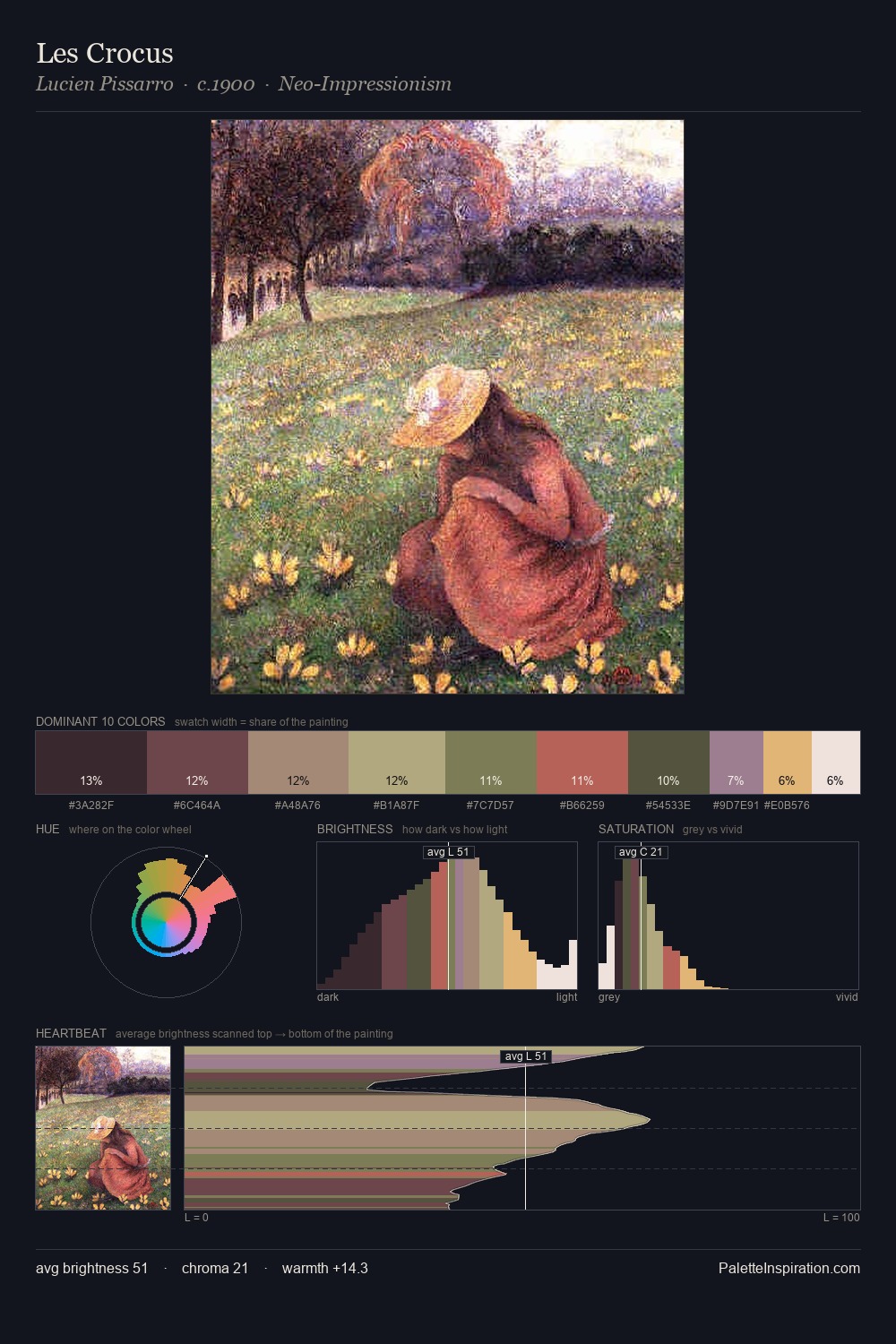Click the 'avg brightness 51' footer stat

coord(92,1268)
